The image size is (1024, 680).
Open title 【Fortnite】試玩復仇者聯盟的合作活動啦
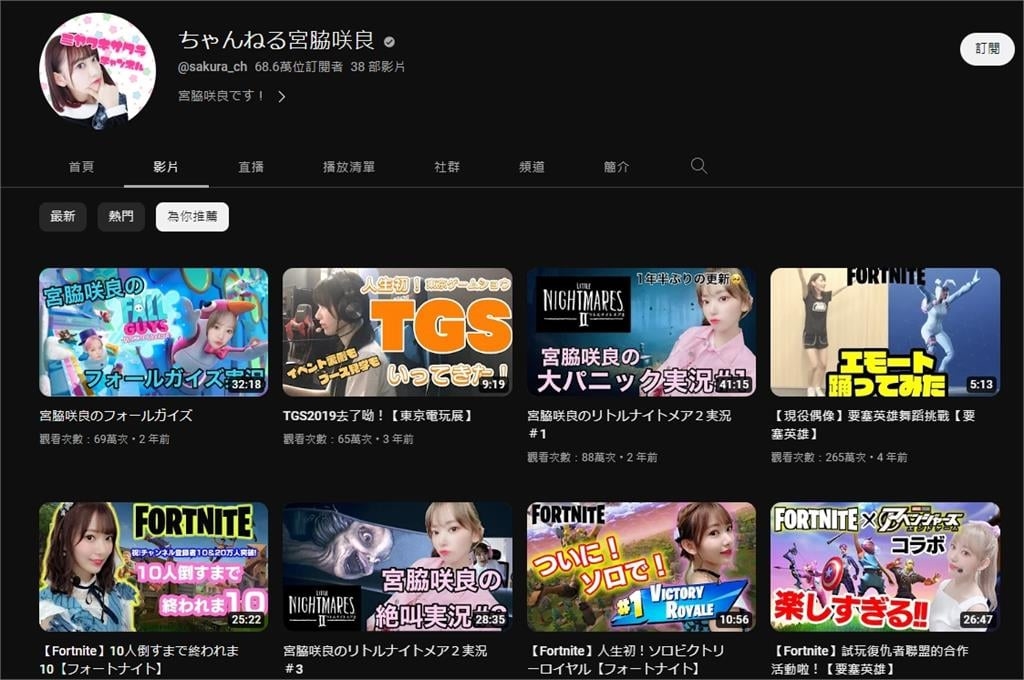(870, 659)
